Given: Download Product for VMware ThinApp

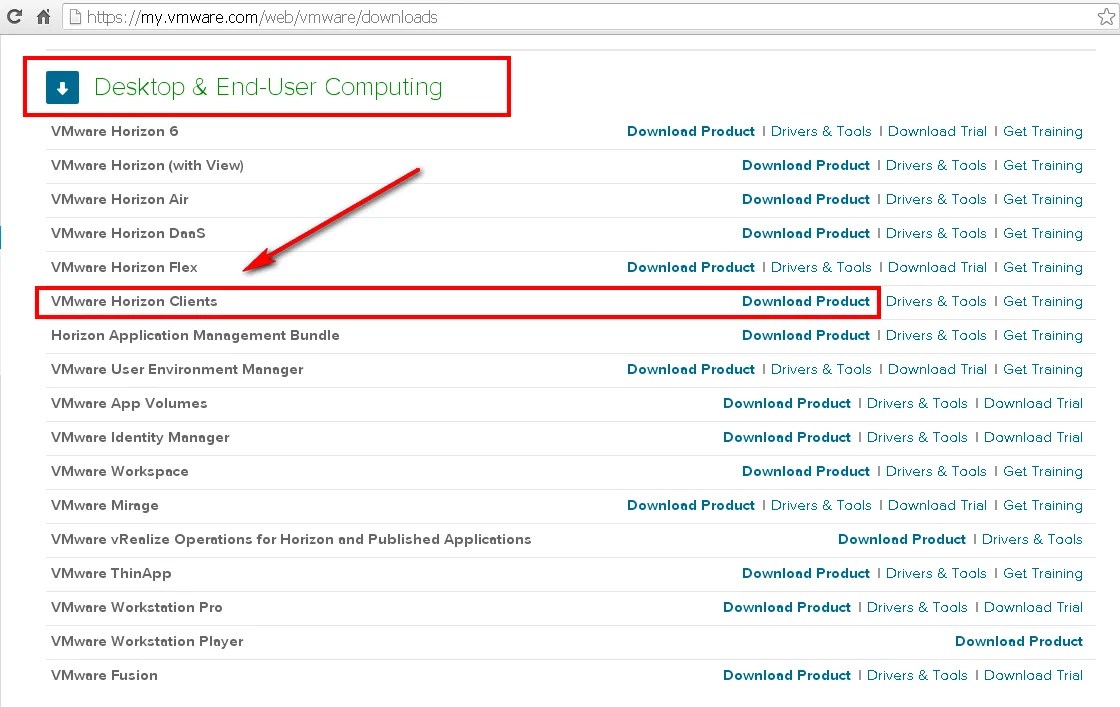Looking at the screenshot, I should point(806,573).
